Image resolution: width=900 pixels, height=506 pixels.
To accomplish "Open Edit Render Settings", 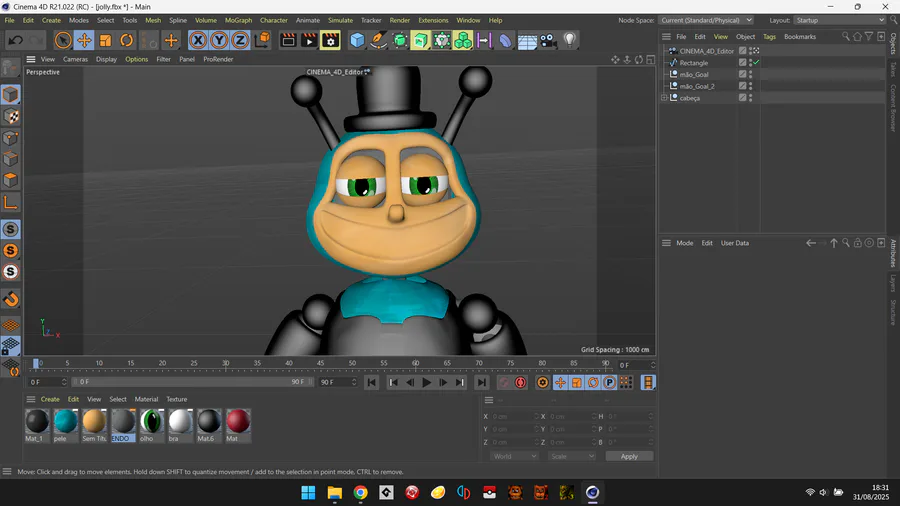I will pyautogui.click(x=331, y=40).
